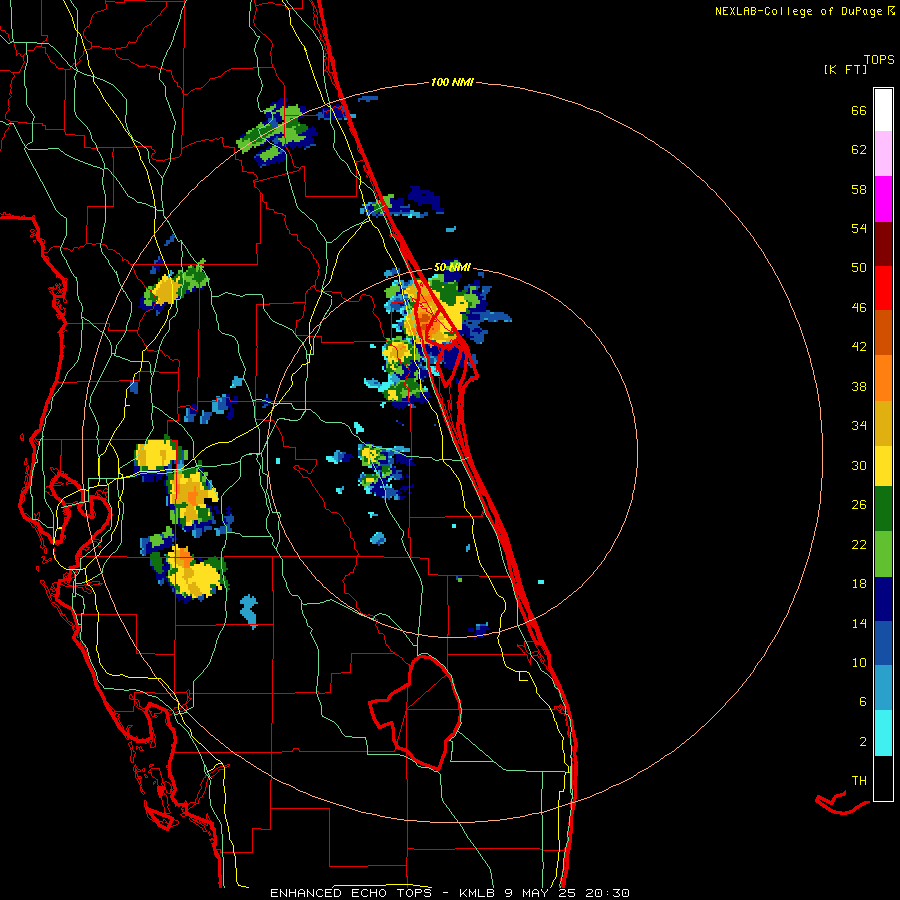Click the 6 legend value
The height and width of the screenshot is (900, 900).
(863, 701)
